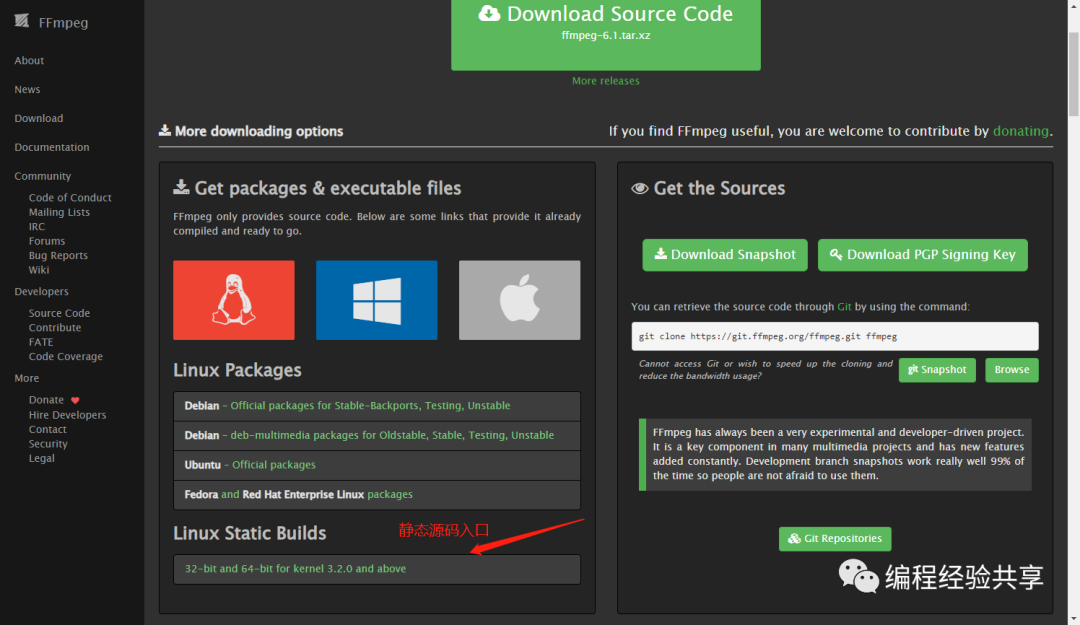
Task: Open the Contribute link
Action: pos(54,328)
